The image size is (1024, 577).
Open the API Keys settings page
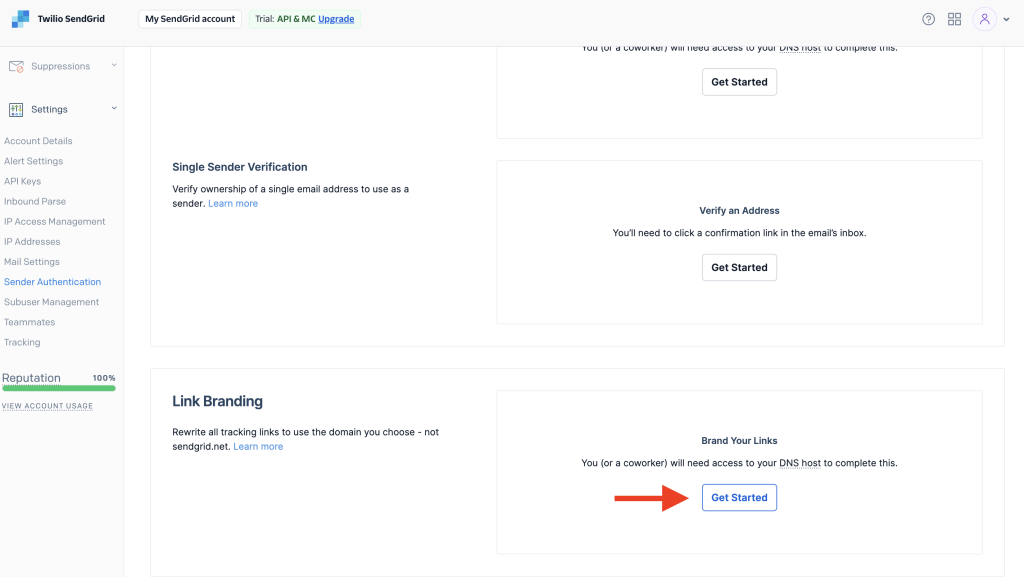23,181
